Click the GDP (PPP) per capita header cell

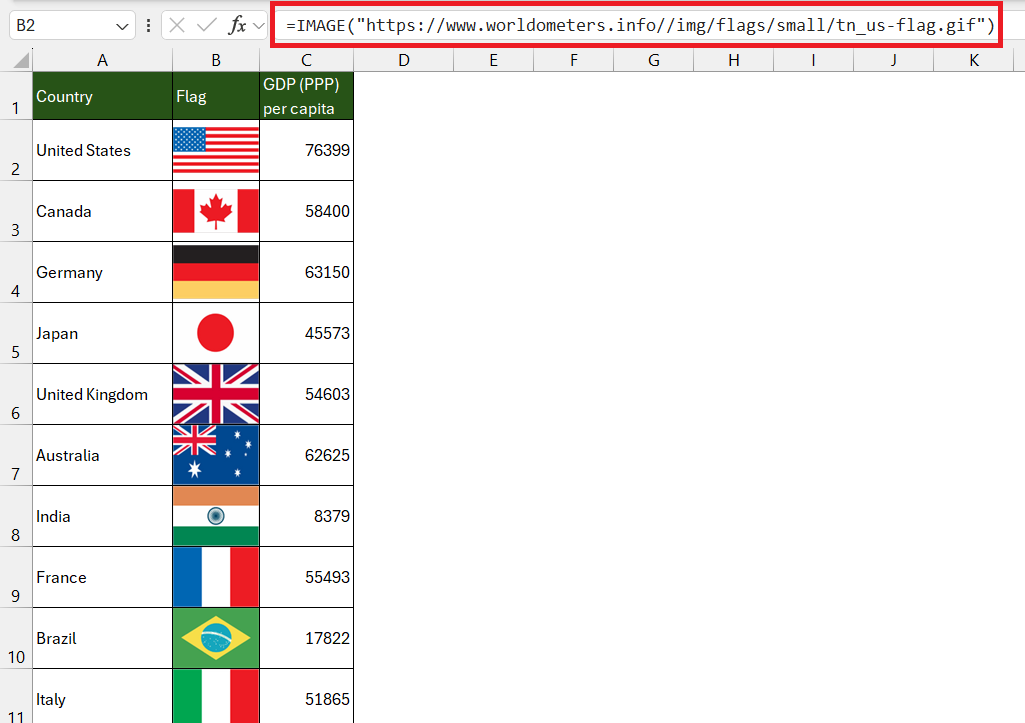coord(307,96)
